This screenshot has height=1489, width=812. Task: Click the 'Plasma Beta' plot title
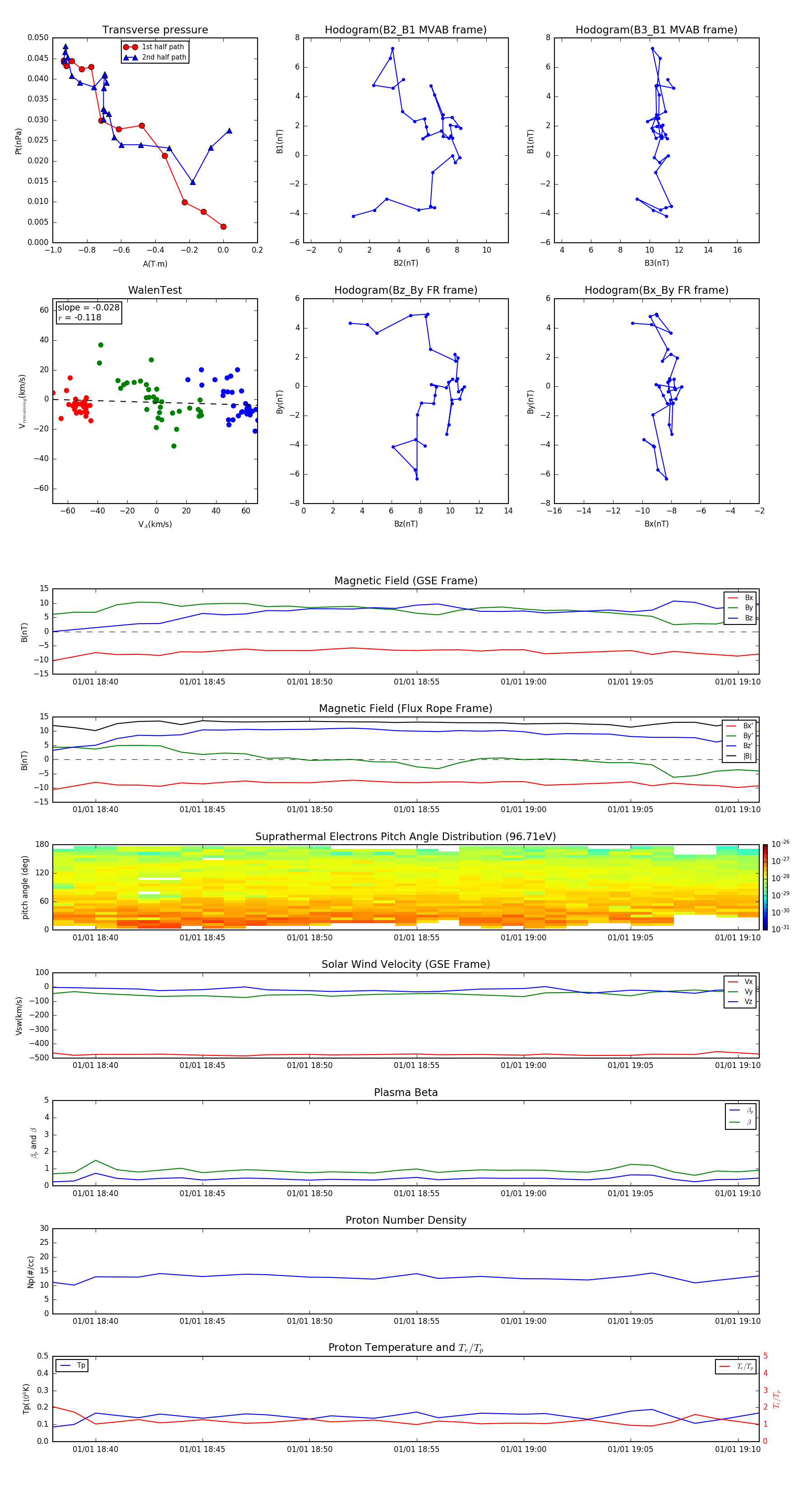coord(406,1093)
